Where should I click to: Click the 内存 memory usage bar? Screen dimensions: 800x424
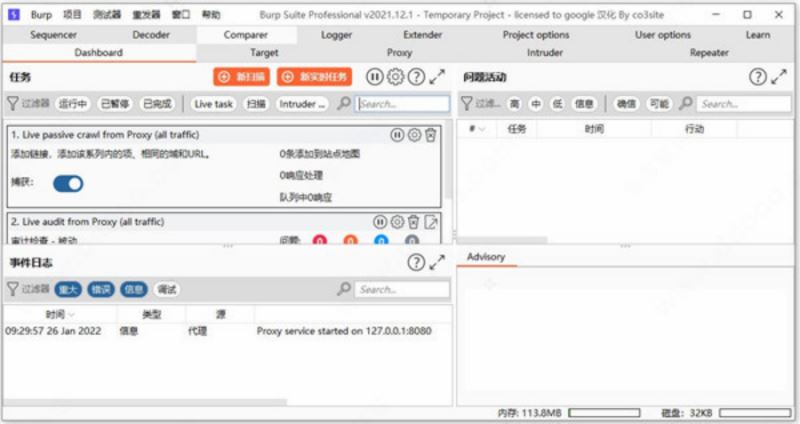(x=604, y=412)
